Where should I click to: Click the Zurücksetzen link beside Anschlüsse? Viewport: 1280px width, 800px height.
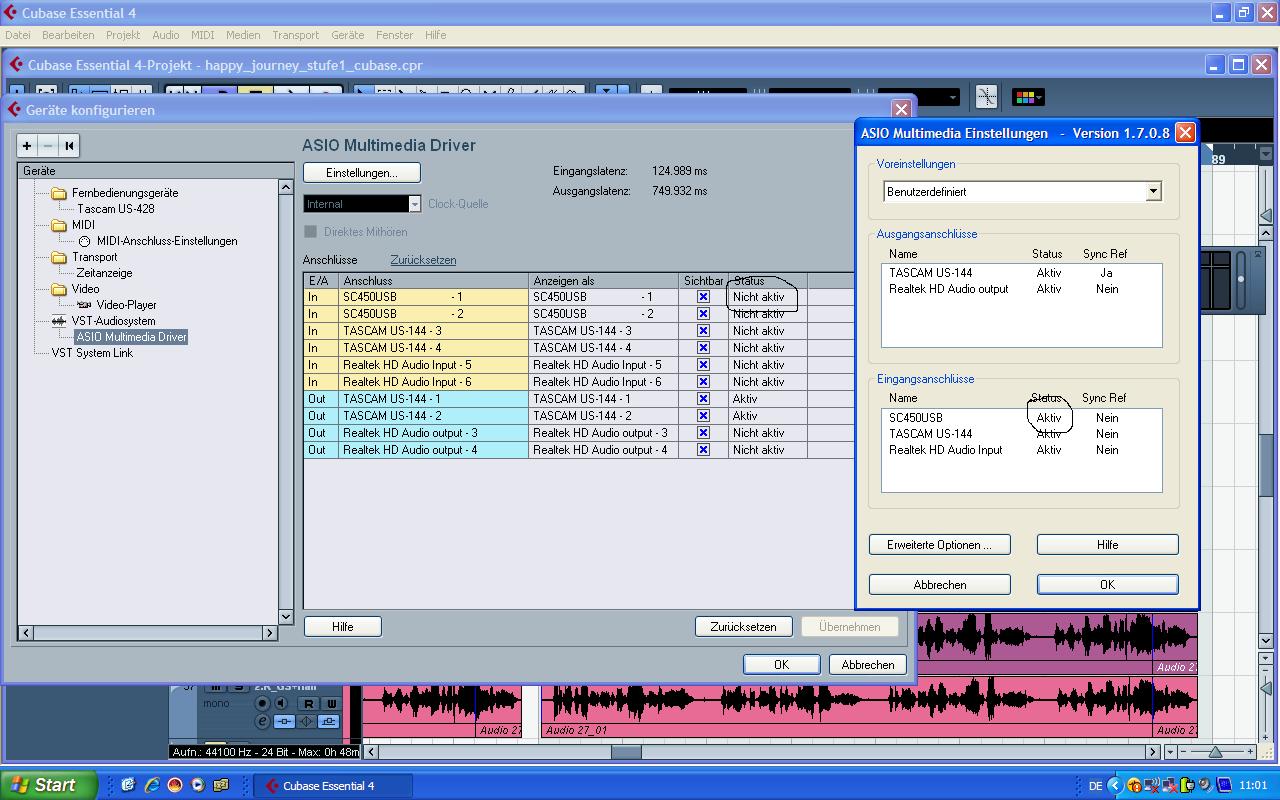pyautogui.click(x=423, y=260)
